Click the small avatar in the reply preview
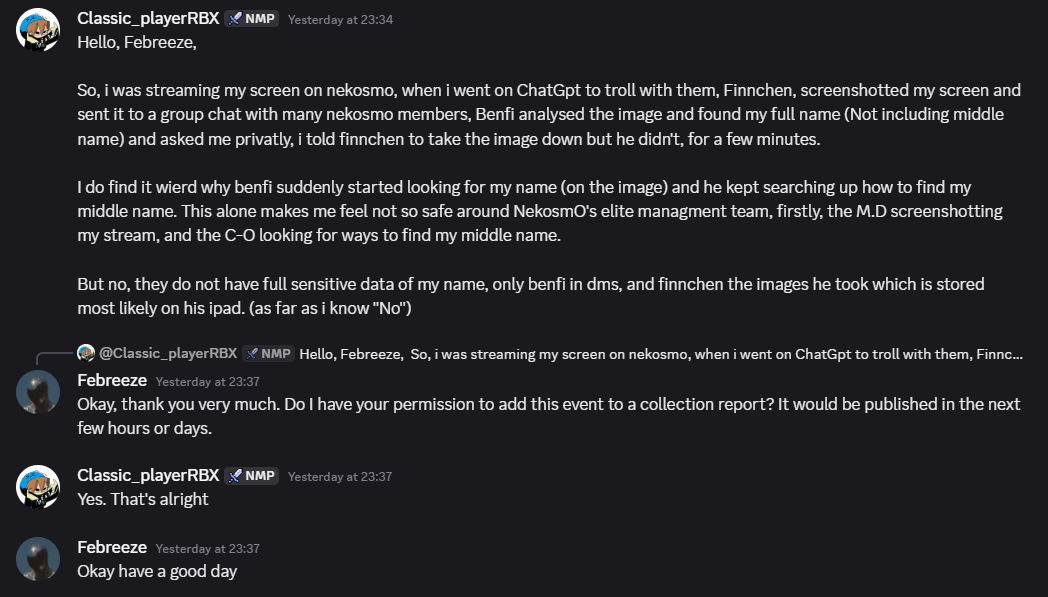 pyautogui.click(x=86, y=353)
